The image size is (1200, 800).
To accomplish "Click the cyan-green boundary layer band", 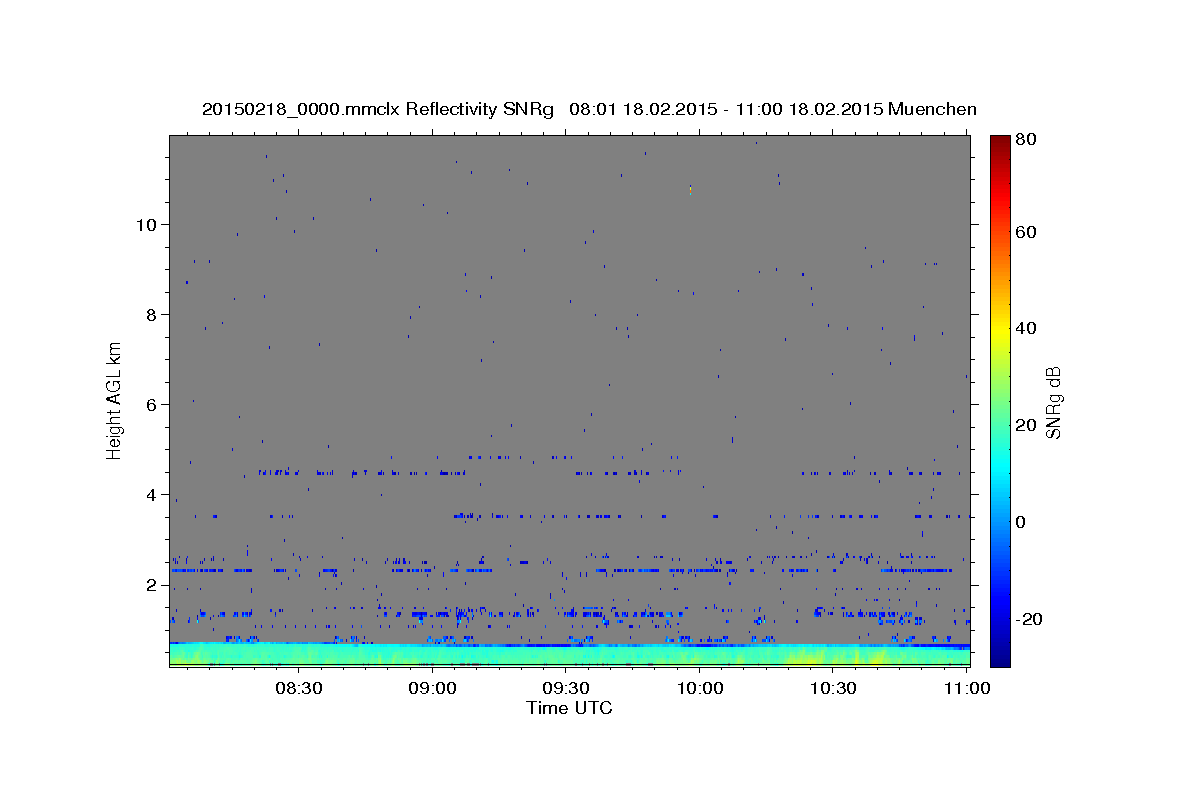I will tap(569, 654).
